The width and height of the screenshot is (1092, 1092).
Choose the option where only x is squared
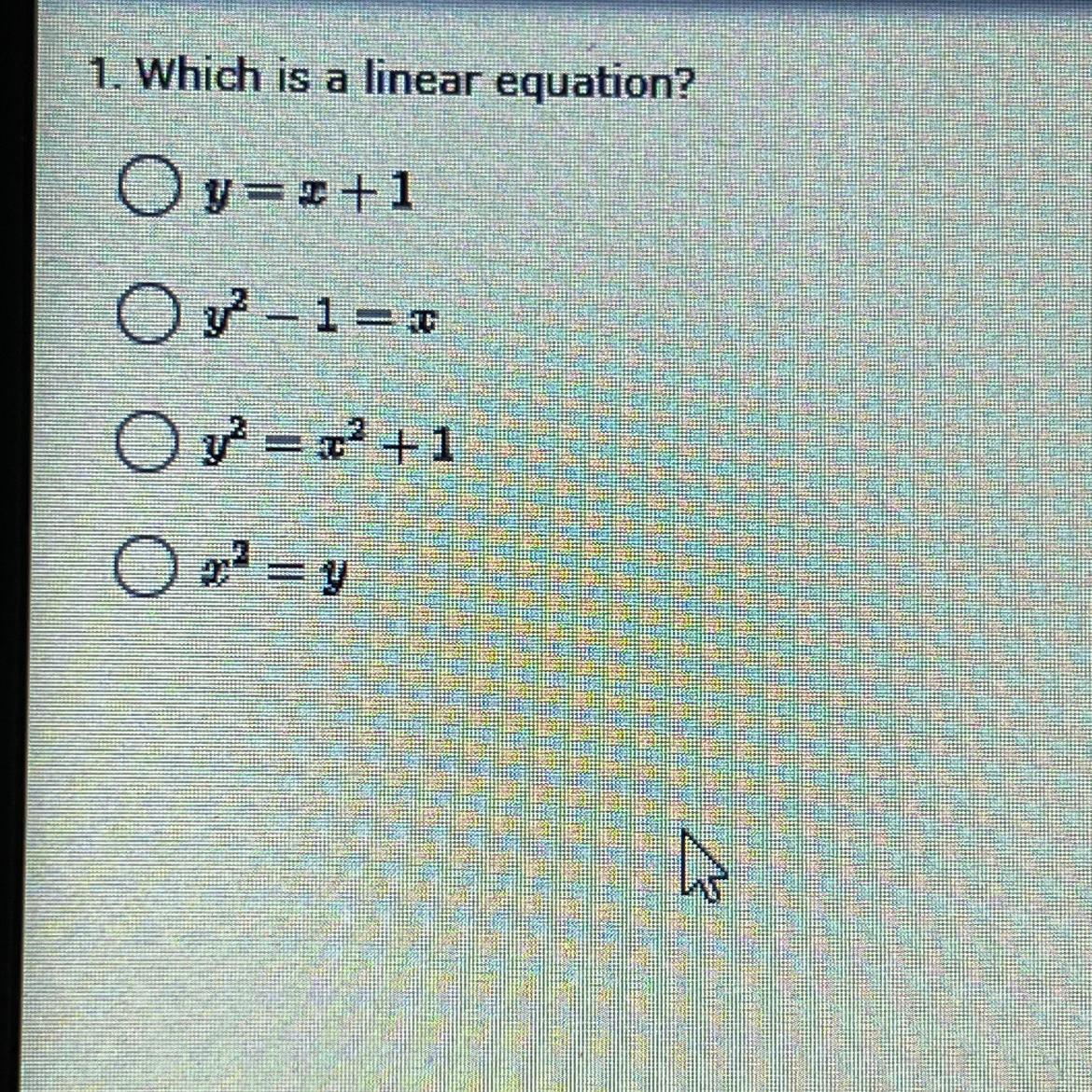coord(144,567)
